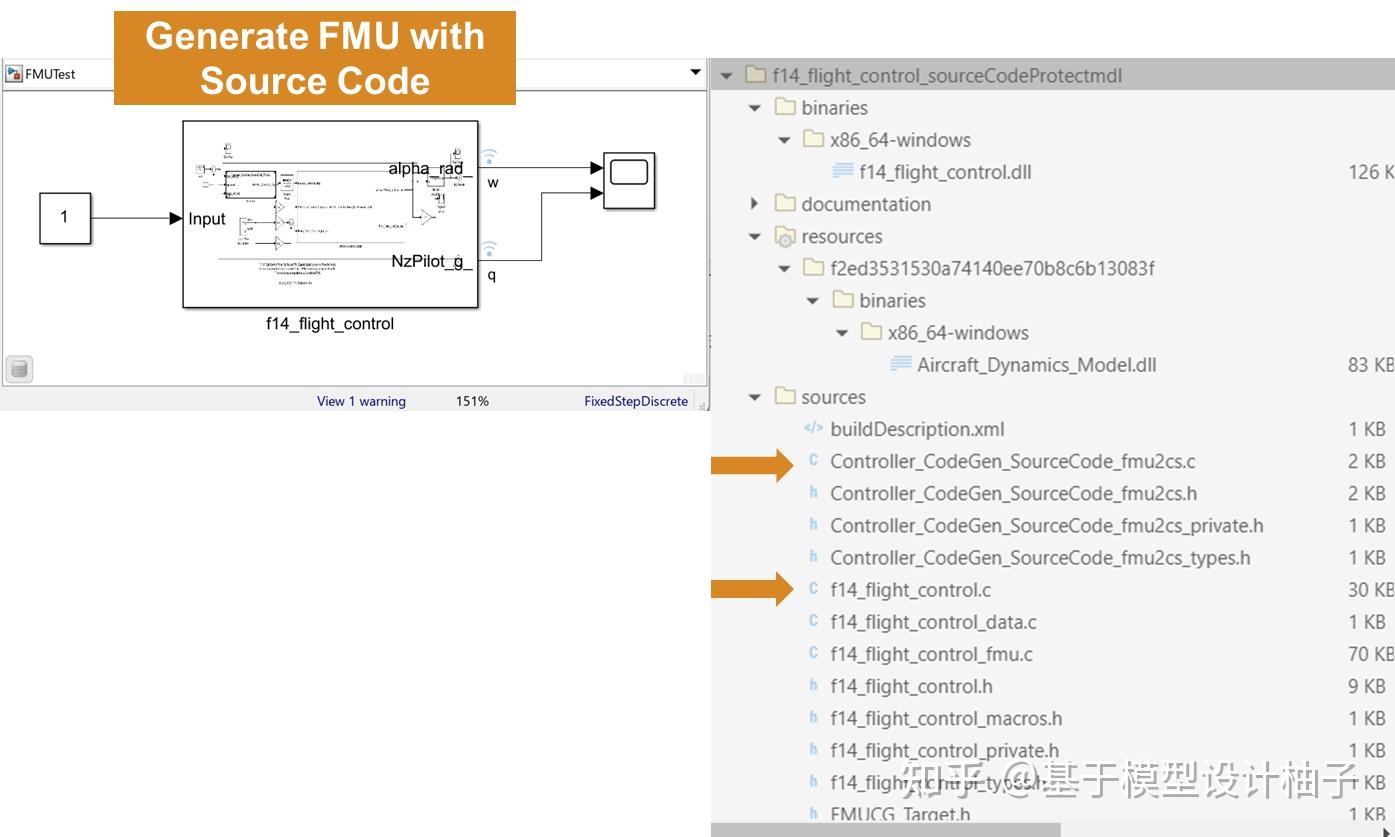
Task: Open the hide/show dropdown arrow above the canvas
Action: coord(695,73)
